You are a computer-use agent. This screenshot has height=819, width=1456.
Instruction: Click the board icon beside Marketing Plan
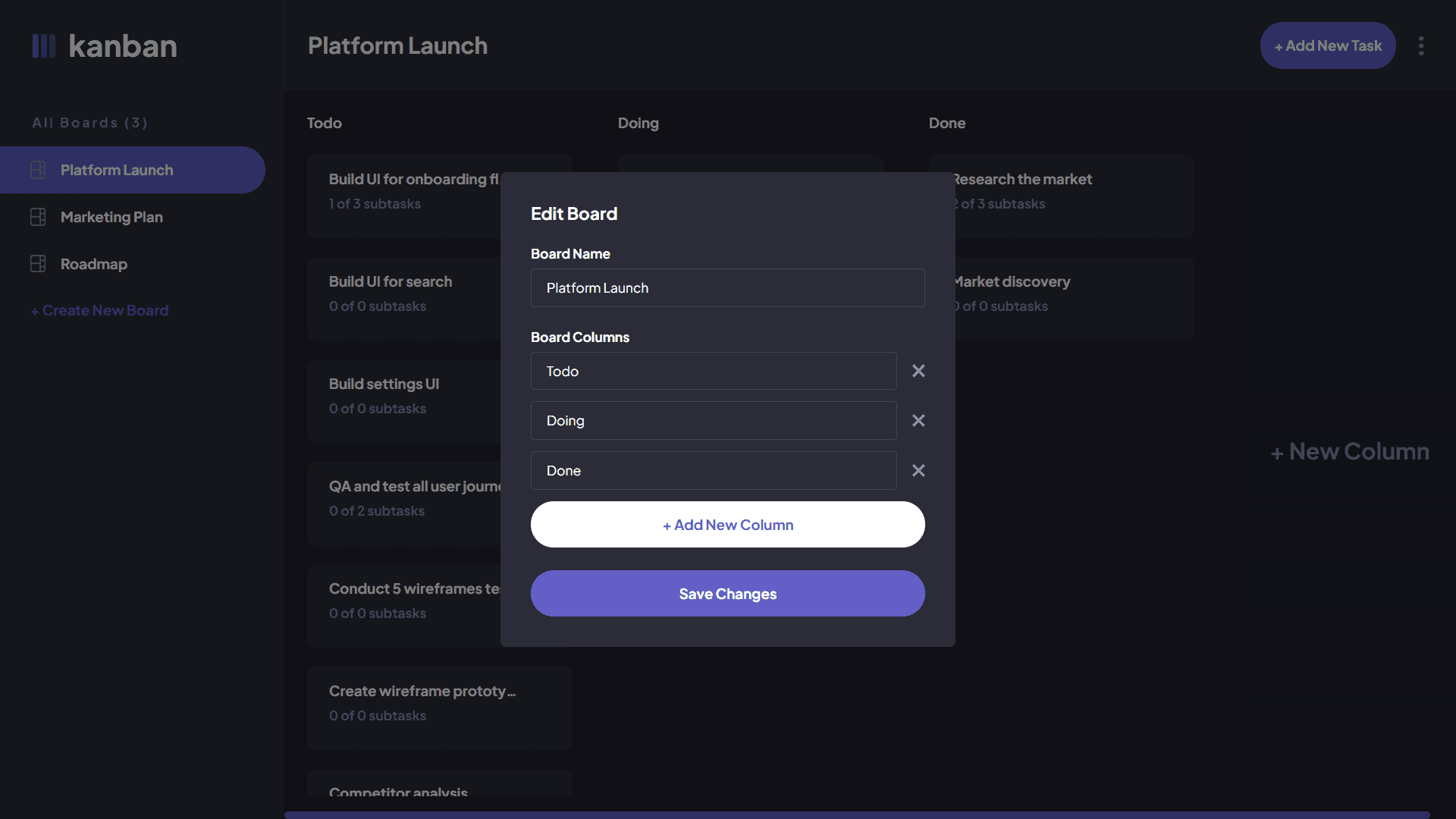38,217
